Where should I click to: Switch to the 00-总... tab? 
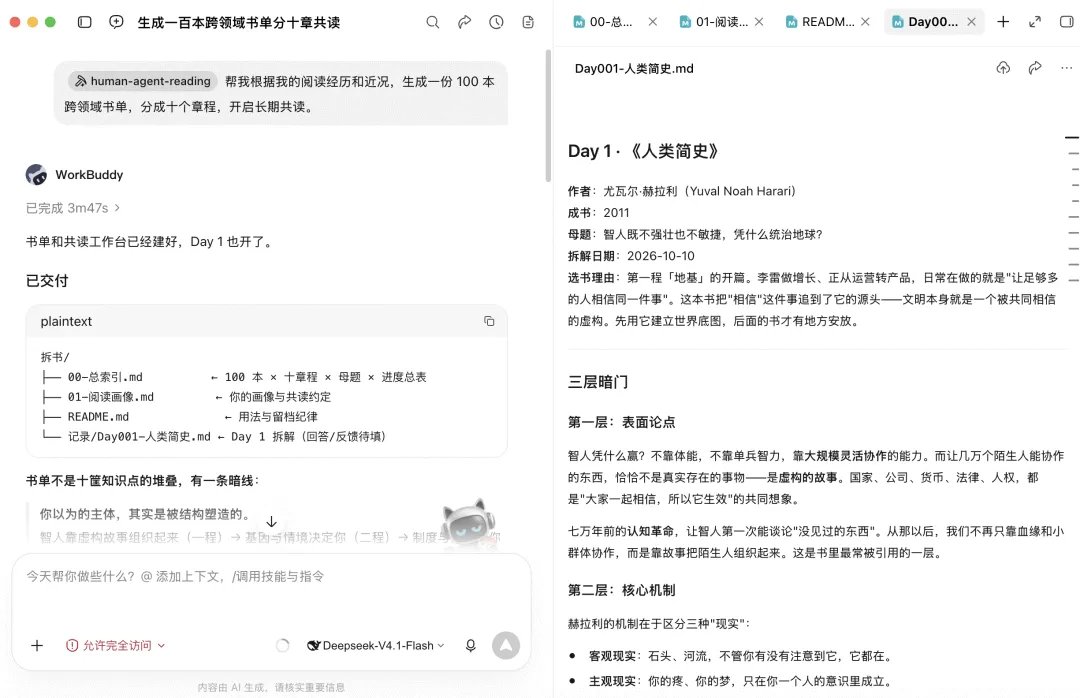[x=603, y=22]
